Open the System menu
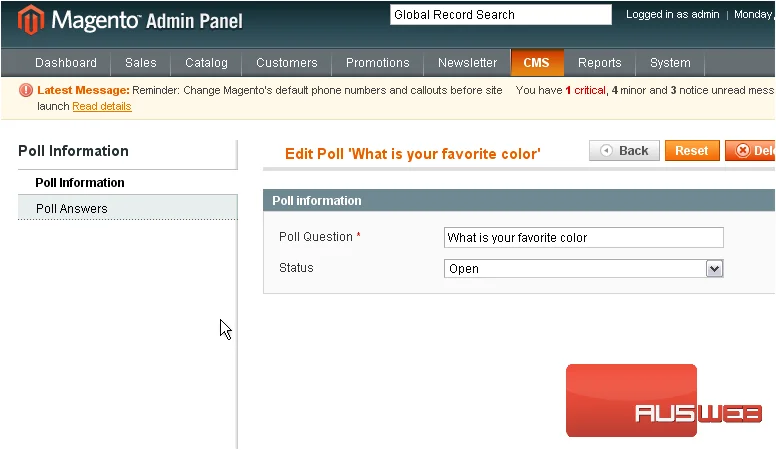Viewport: 776px width, 450px height. [x=670, y=63]
